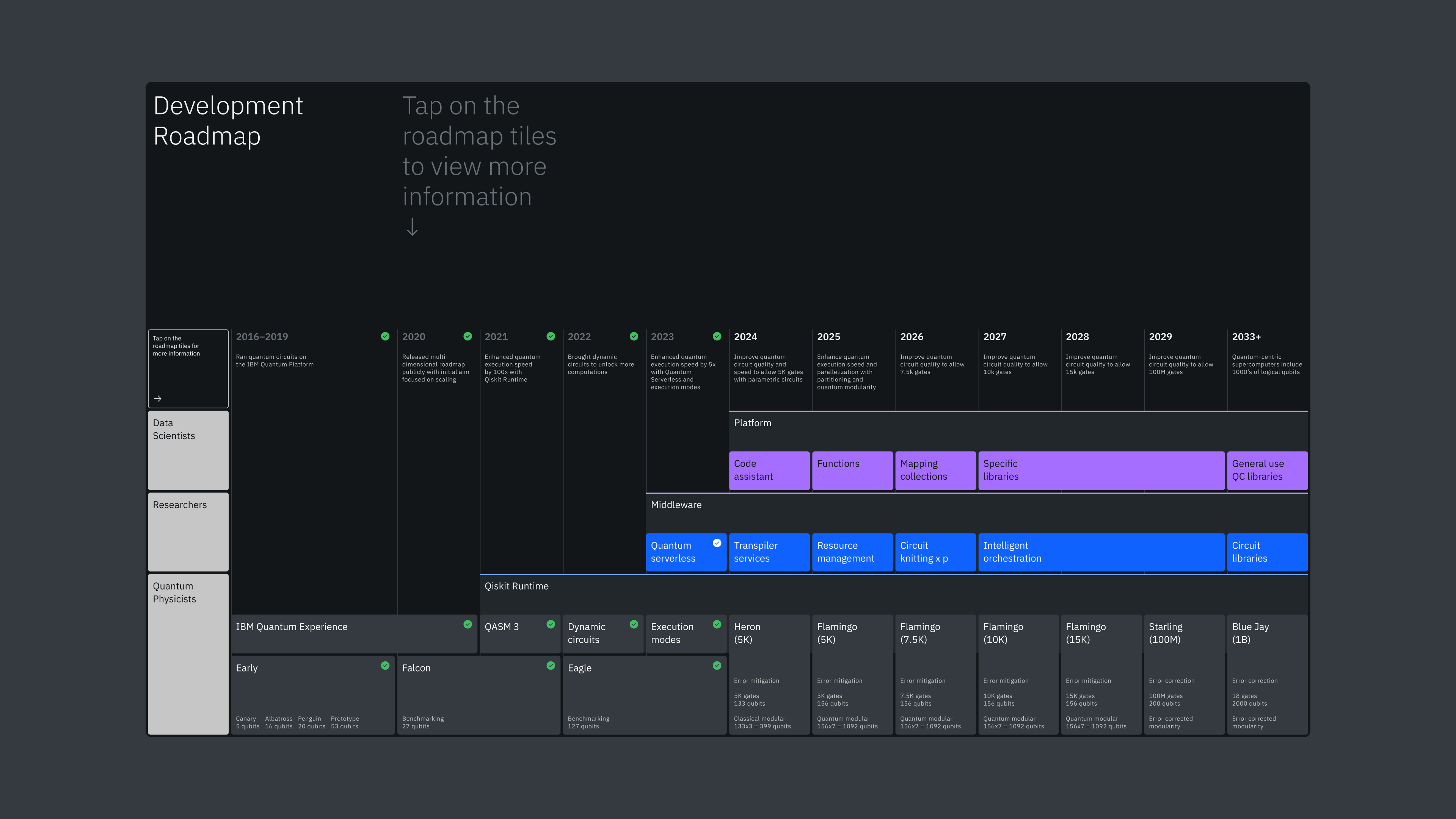Open the Transpiler services tile
Viewport: 1456px width, 819px height.
[x=769, y=552]
